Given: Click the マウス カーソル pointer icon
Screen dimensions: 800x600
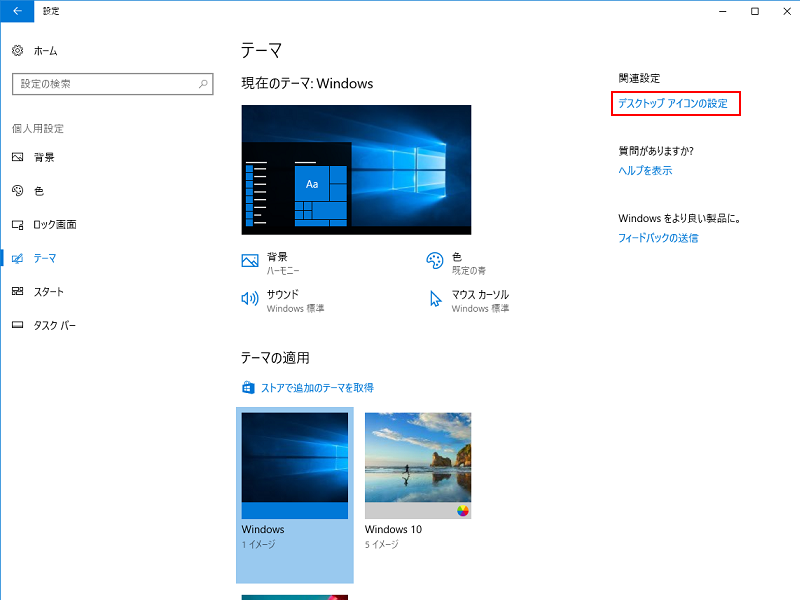Looking at the screenshot, I should coord(435,299).
